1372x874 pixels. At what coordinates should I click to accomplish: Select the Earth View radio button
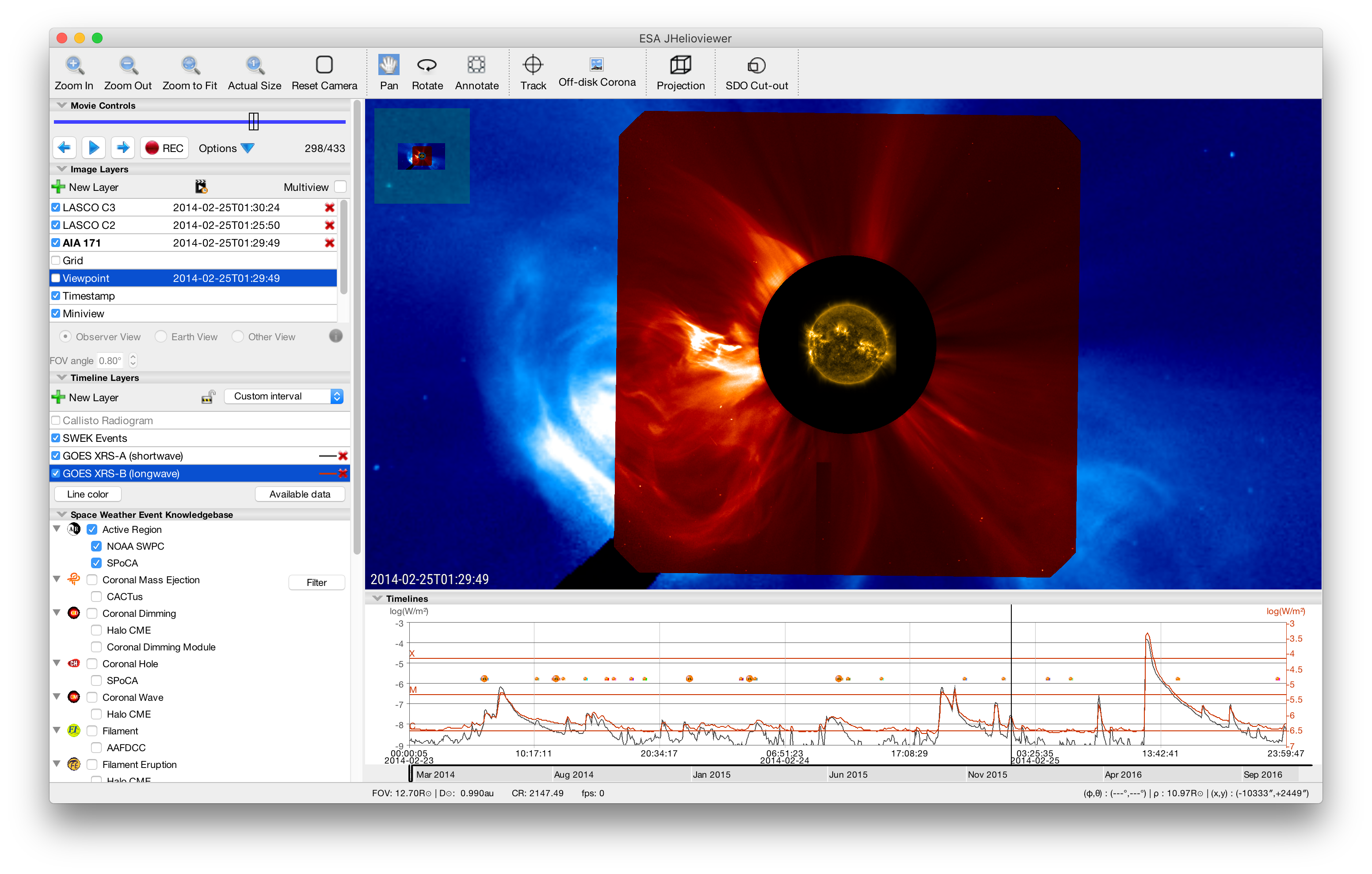(161, 337)
